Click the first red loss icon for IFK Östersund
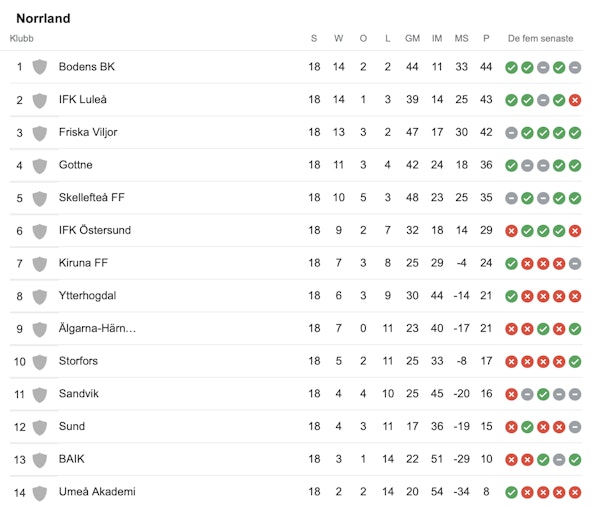593x509 pixels. pyautogui.click(x=511, y=231)
